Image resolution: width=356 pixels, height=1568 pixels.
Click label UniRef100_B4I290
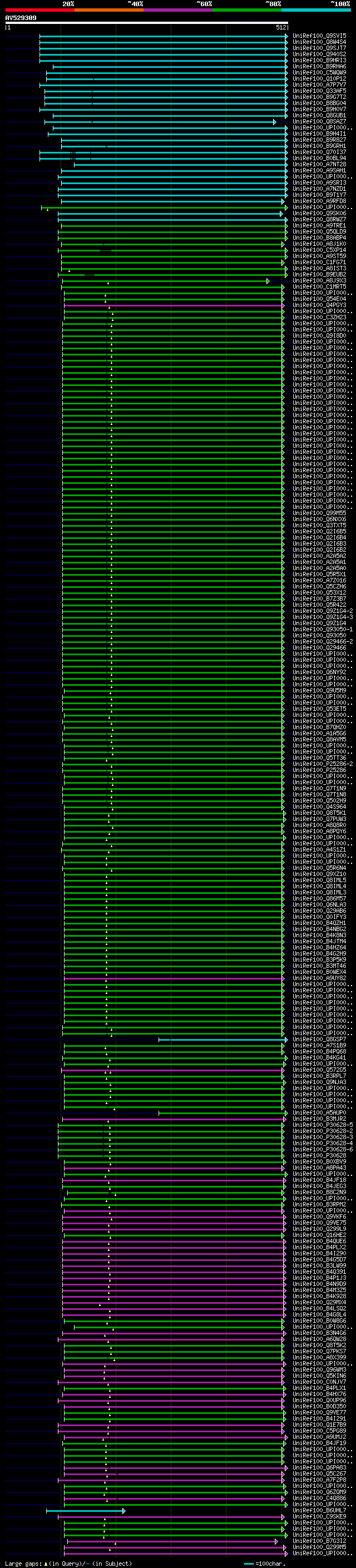tap(319, 1253)
